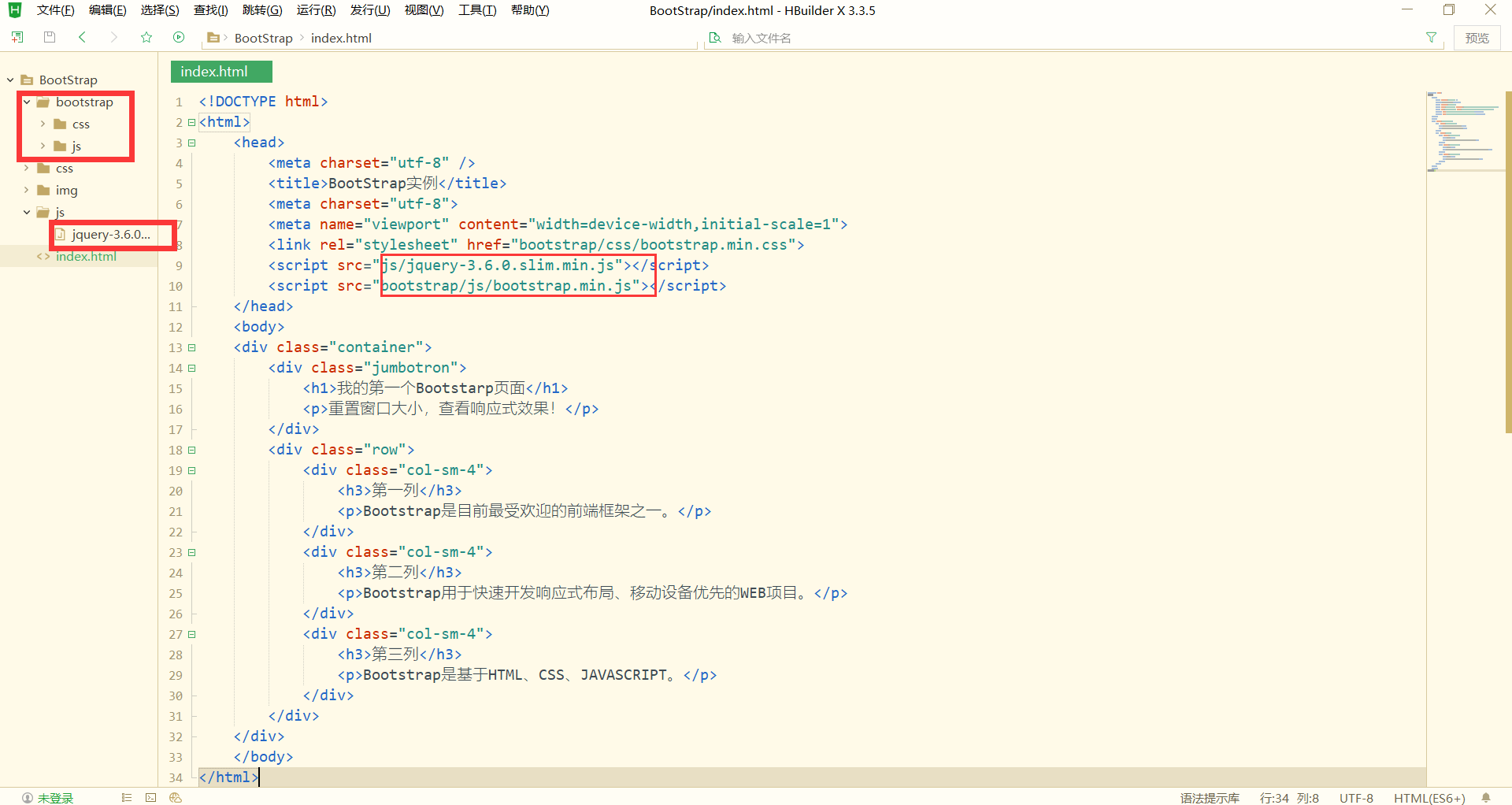The image size is (1512, 805).
Task: Click BootStrap in the breadcrumb path
Action: point(263,38)
